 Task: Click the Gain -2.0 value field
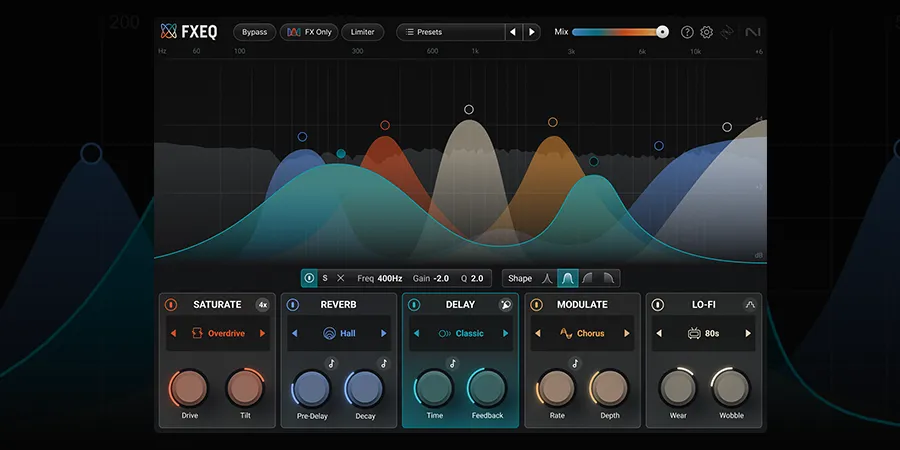point(430,278)
